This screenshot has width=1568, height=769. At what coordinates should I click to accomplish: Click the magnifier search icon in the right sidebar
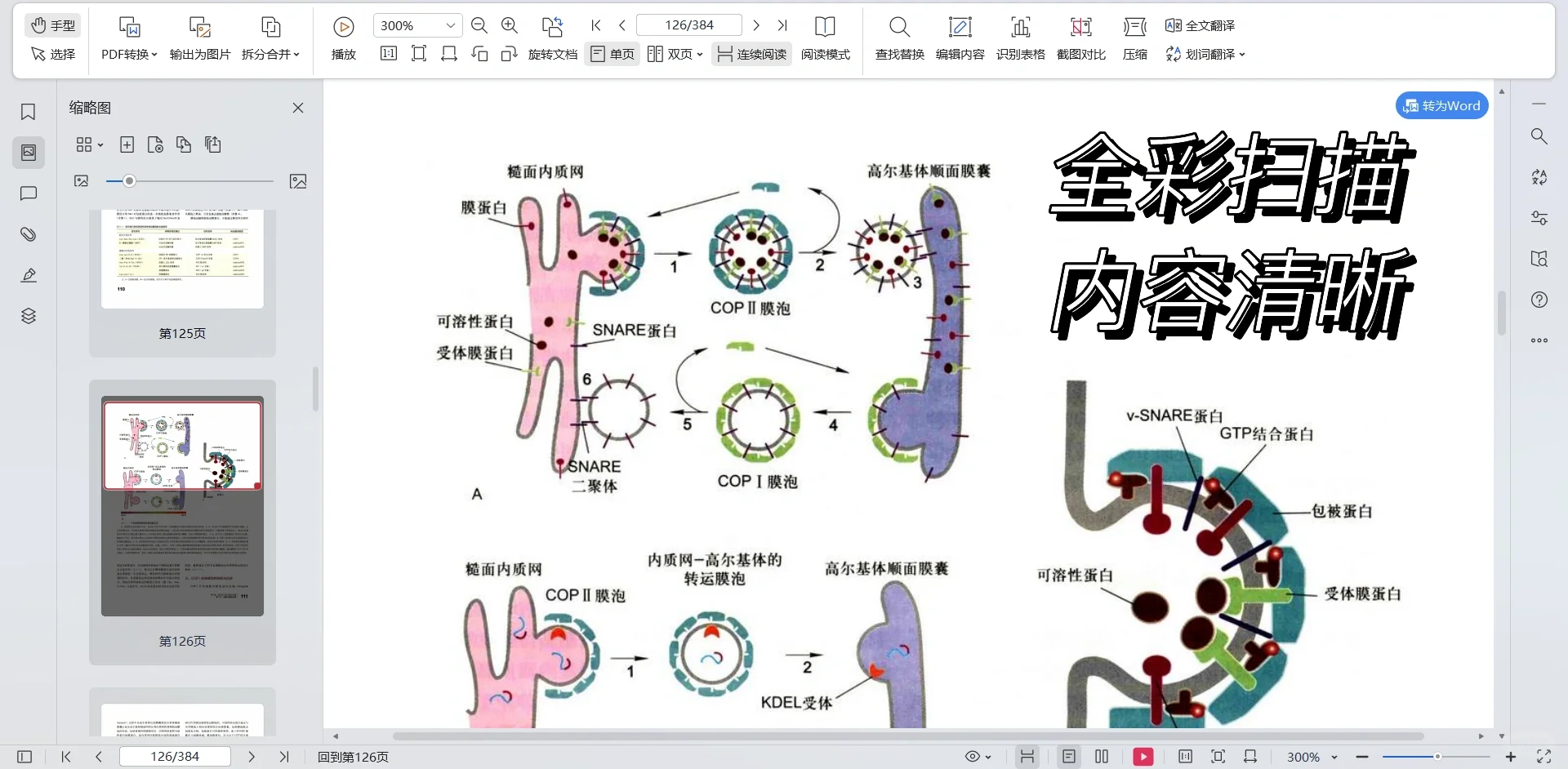click(1539, 136)
